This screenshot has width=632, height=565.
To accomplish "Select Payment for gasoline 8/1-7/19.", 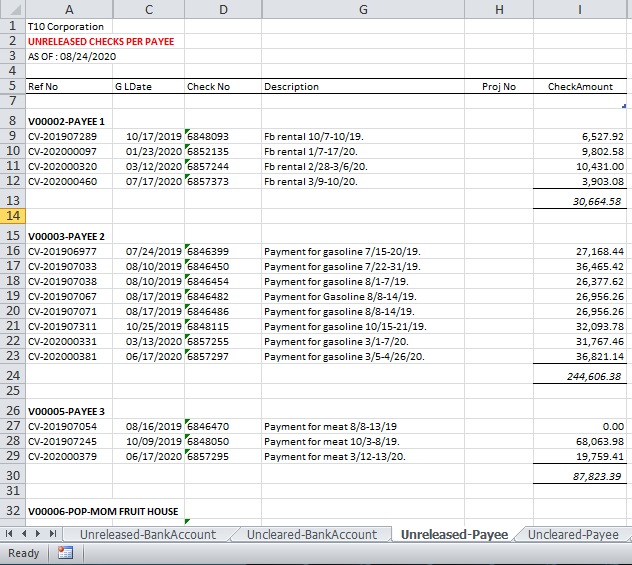I will click(x=363, y=281).
